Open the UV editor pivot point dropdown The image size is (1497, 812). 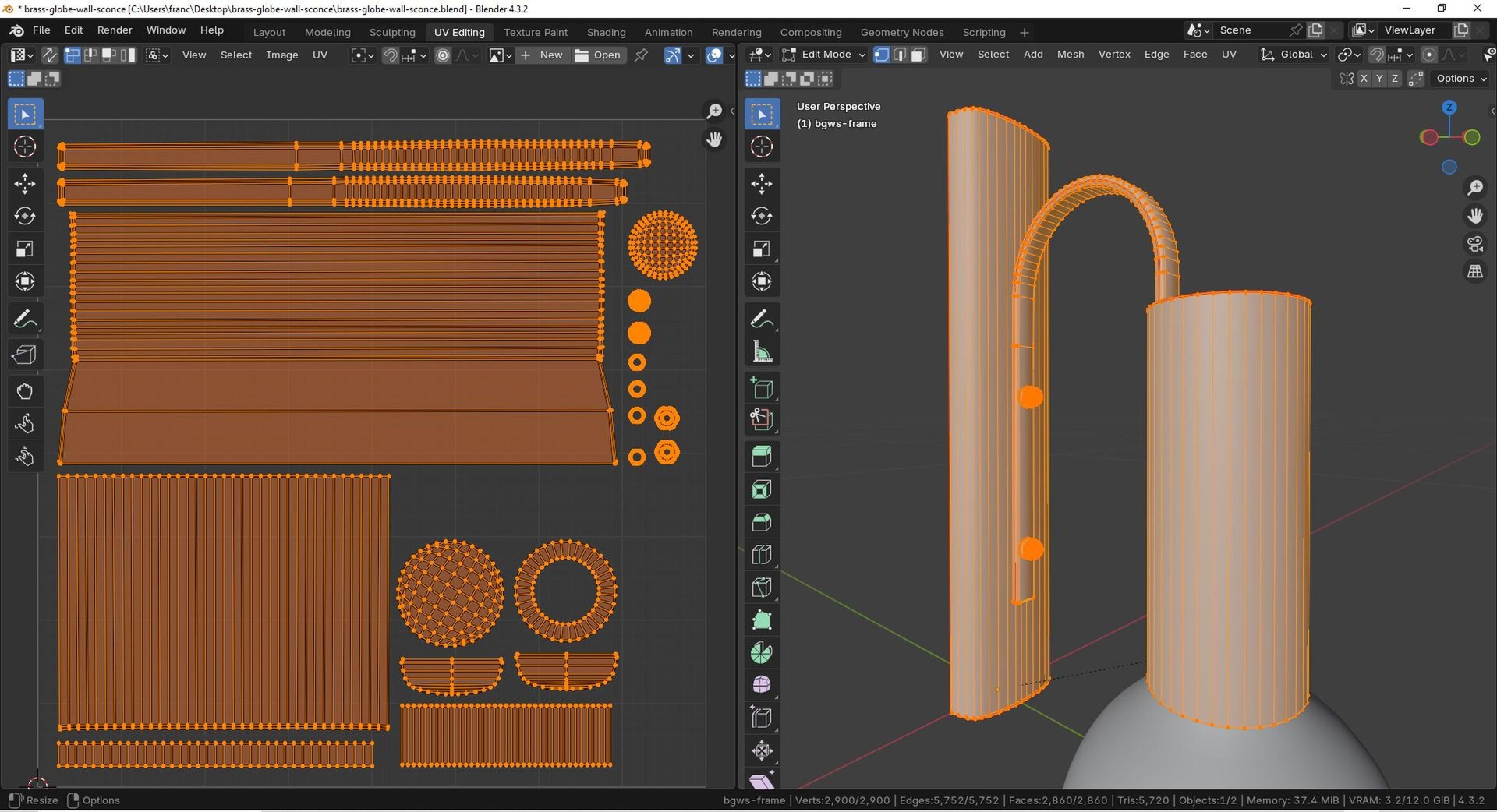363,55
